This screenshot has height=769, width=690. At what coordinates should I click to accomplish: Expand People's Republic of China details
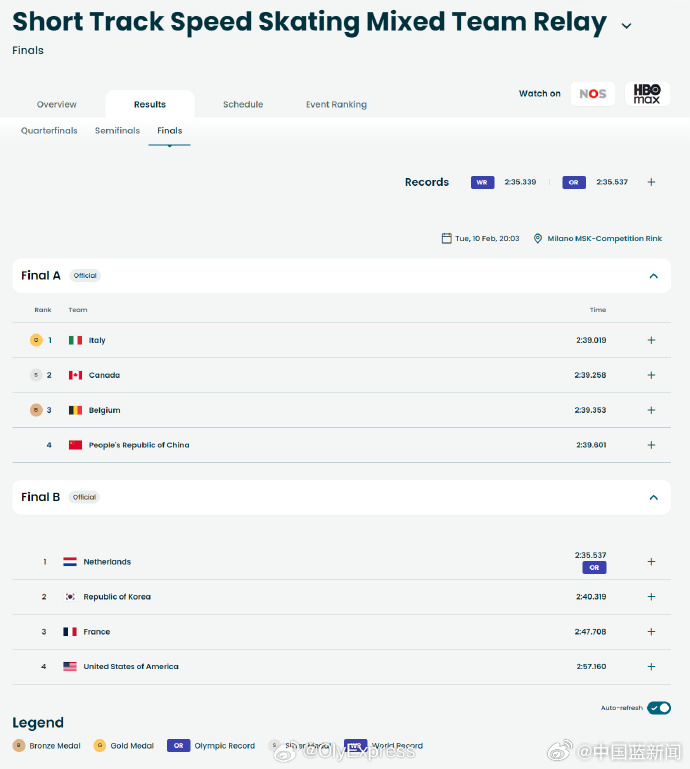coord(651,445)
